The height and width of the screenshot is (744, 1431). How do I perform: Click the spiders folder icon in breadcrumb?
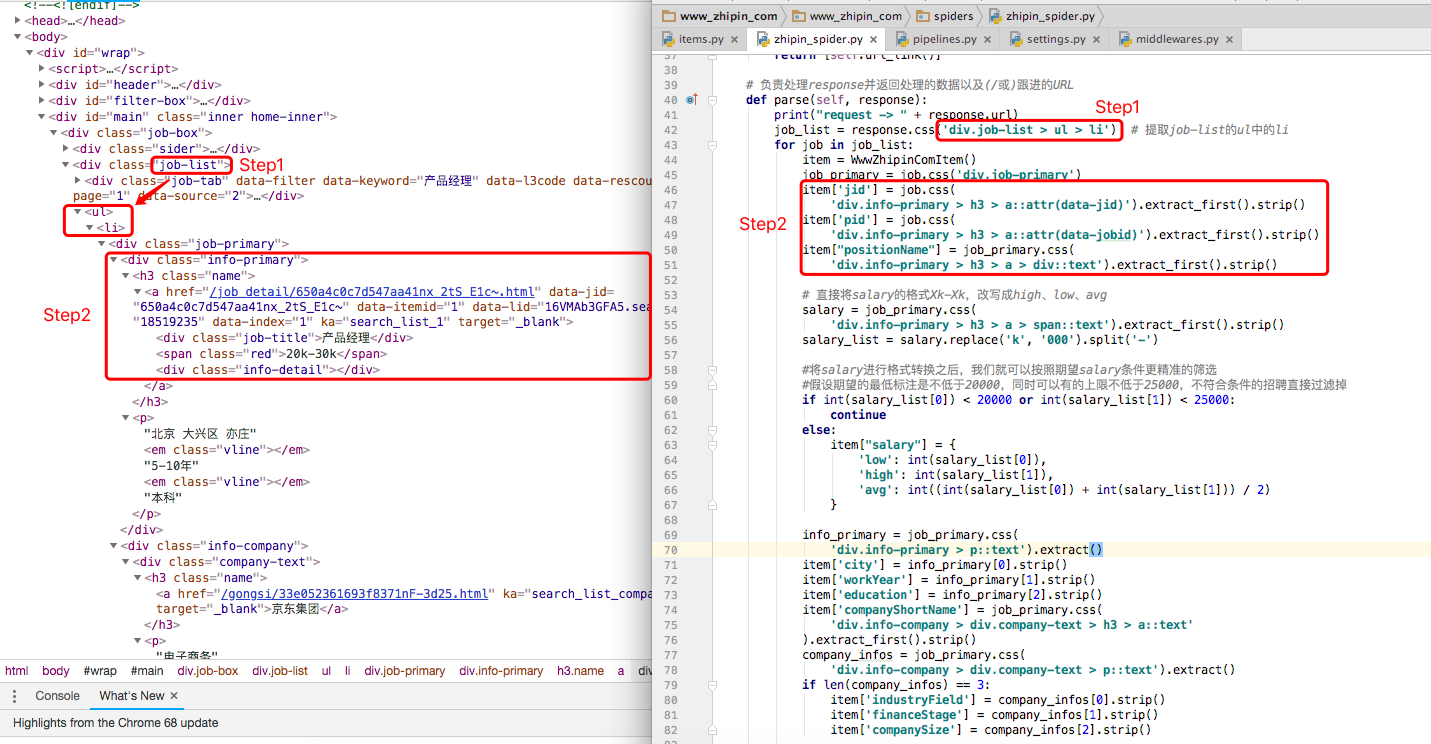[x=923, y=16]
